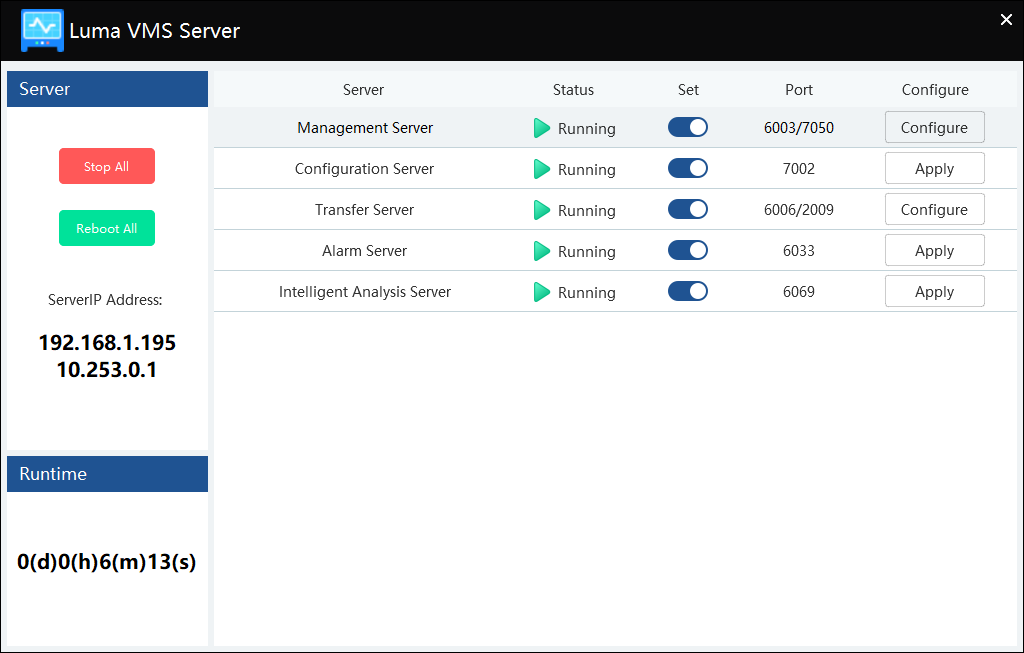Click the Luma VMS Server window title

155,31
